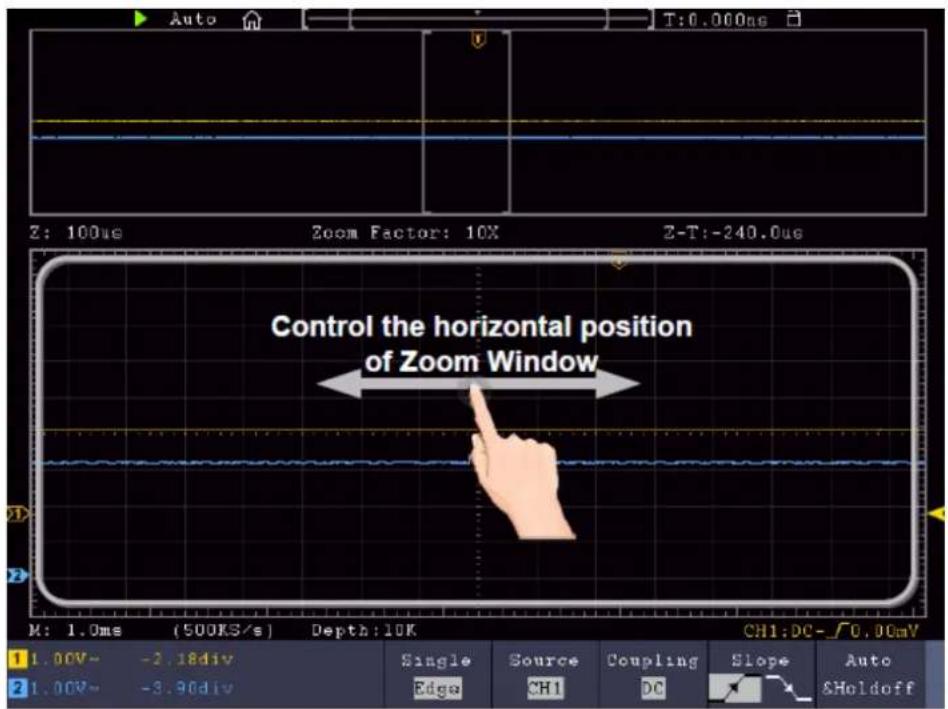Click the Z: 100us zoom timebase readout

click(76, 232)
